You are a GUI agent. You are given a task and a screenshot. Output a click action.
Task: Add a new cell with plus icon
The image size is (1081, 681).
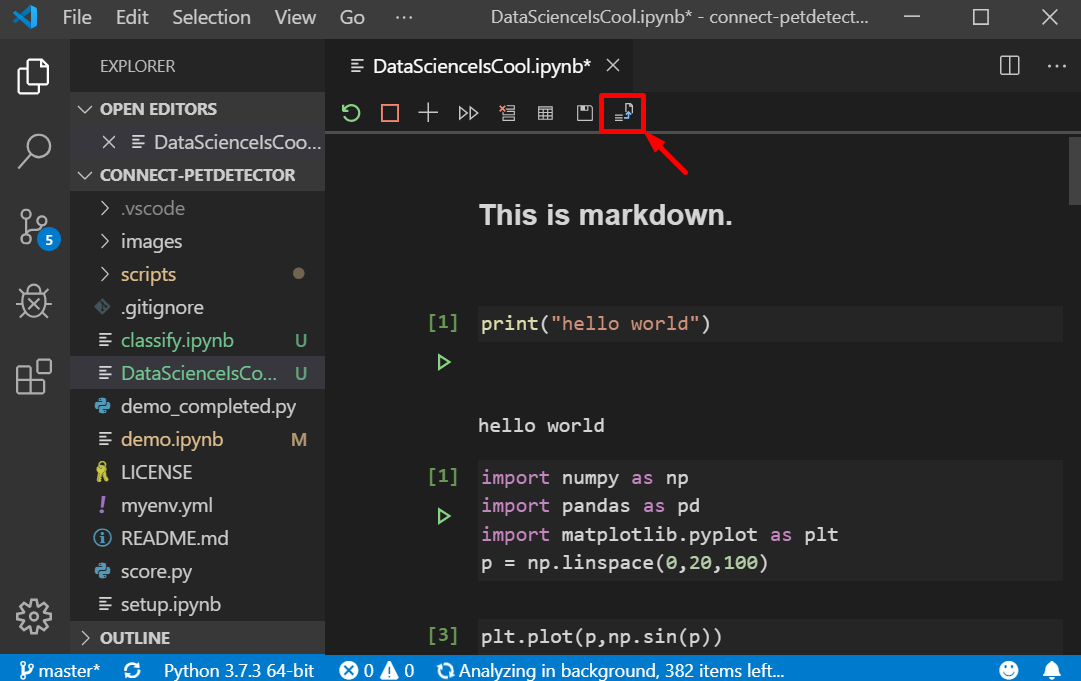[428, 112]
